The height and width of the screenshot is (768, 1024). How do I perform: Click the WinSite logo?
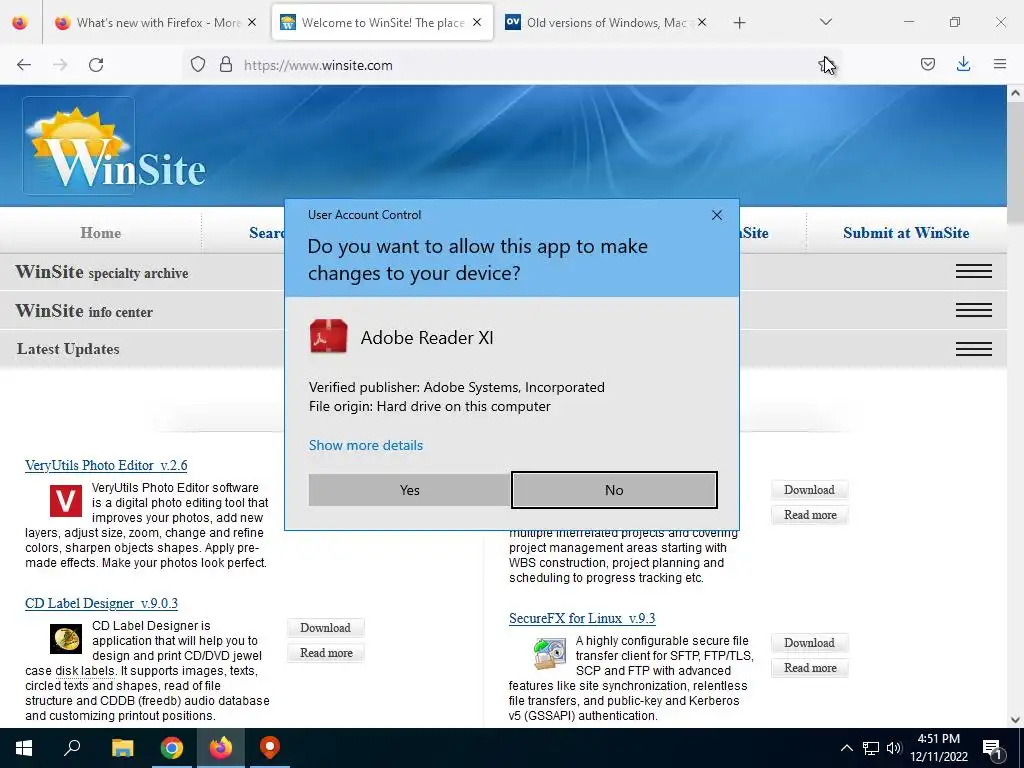(x=115, y=147)
